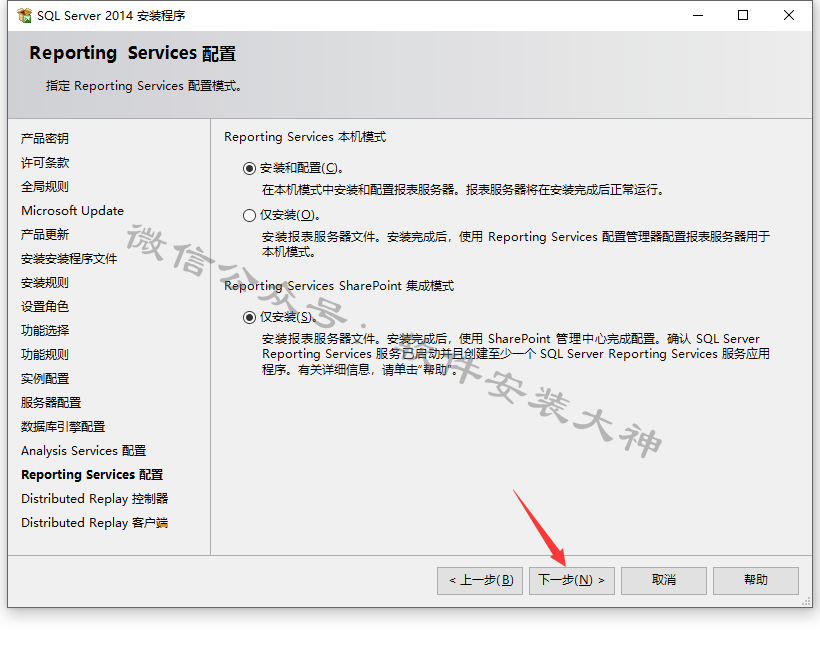
Task: Click the Microsoft Update step in the sidebar
Action: click(73, 211)
